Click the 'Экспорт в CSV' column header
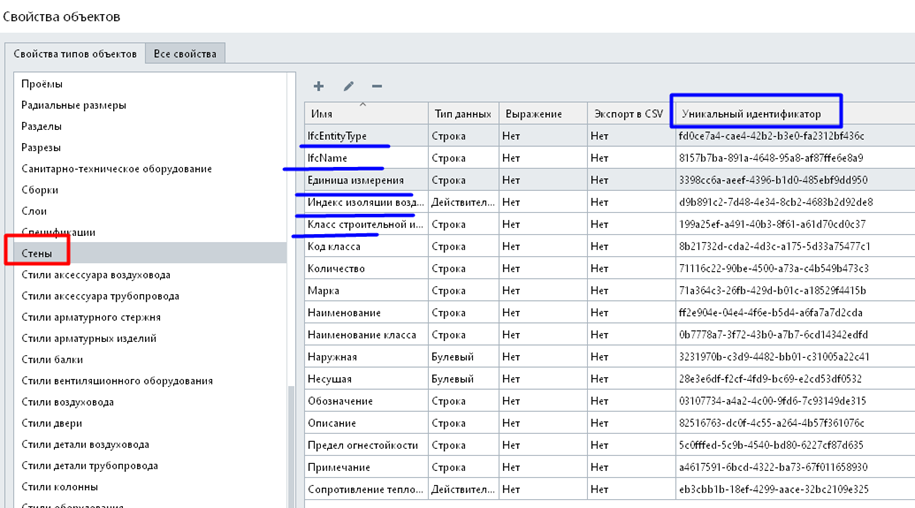 pyautogui.click(x=631, y=114)
